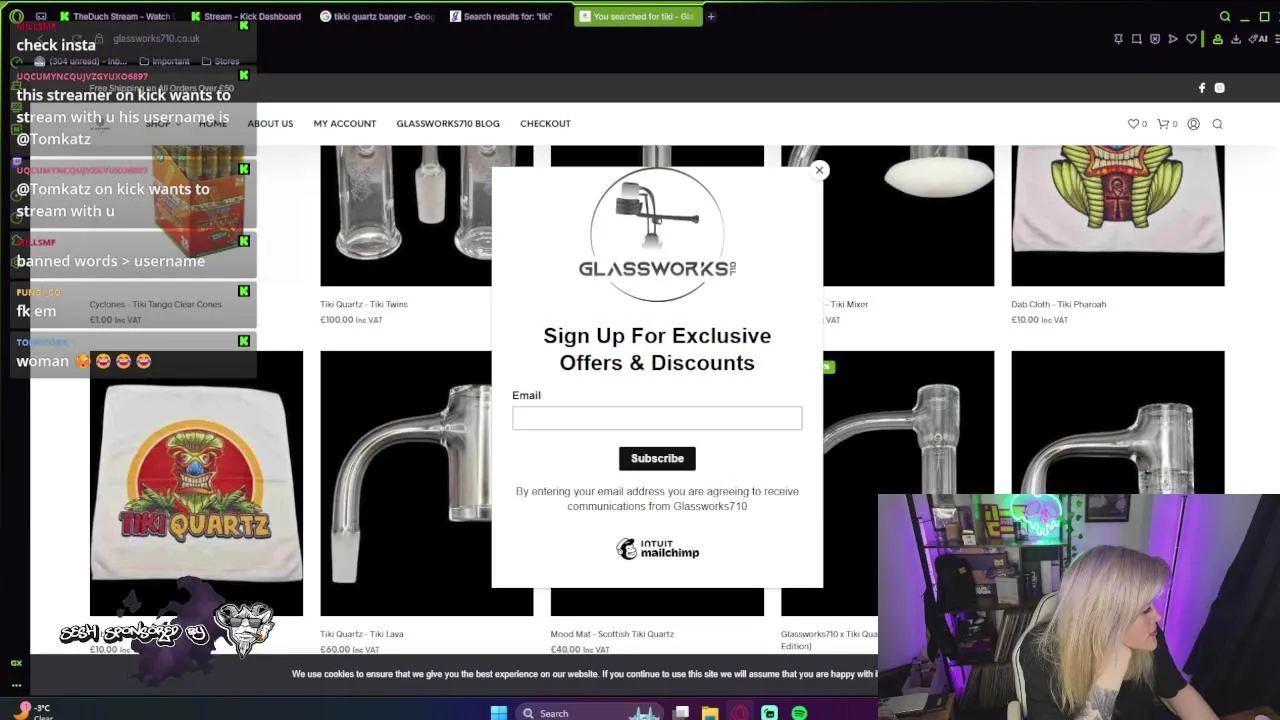Screen dimensions: 1280x720
Task: Click the Tiki Lava banger thumbnail
Action: (x=426, y=483)
